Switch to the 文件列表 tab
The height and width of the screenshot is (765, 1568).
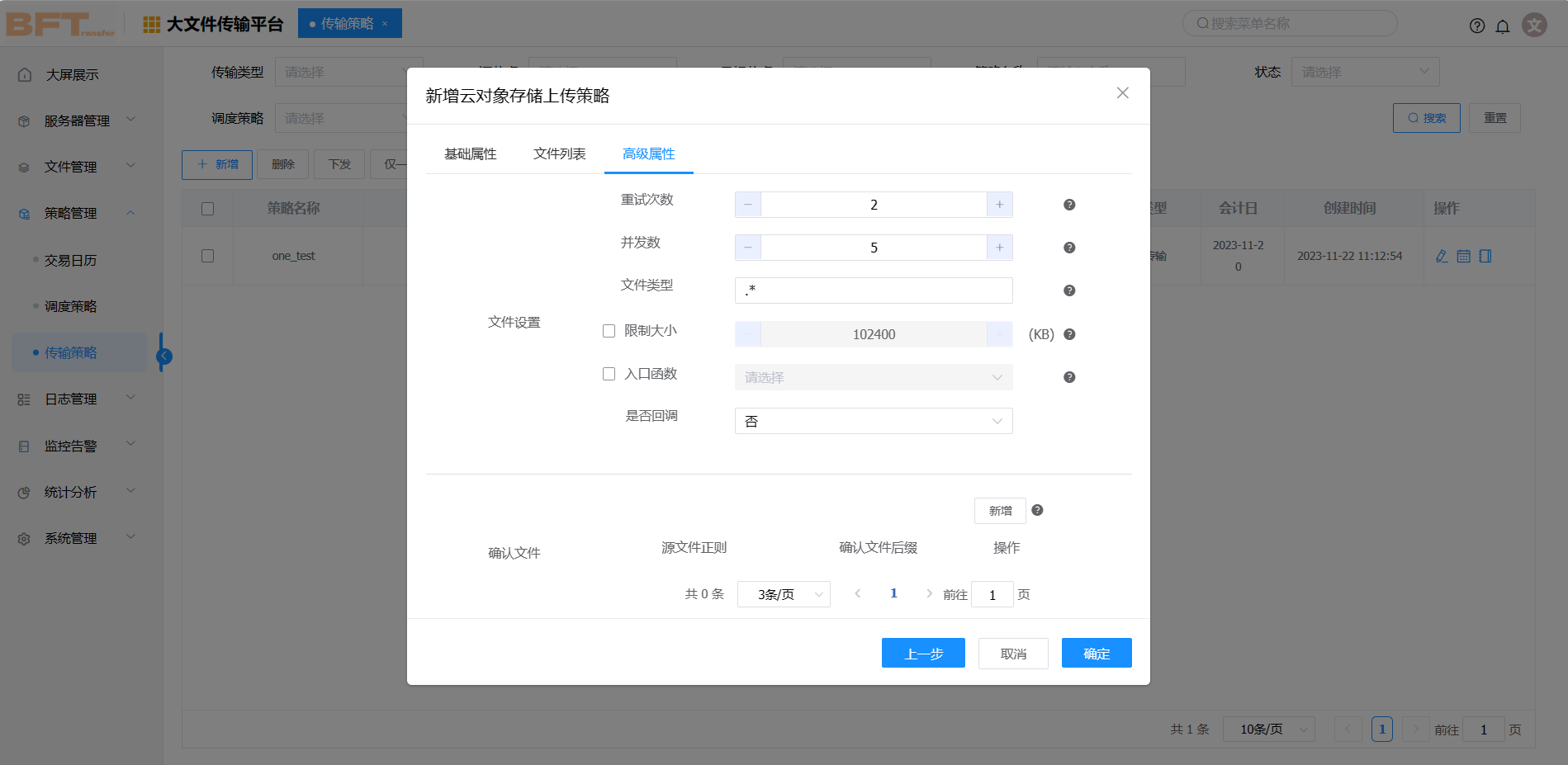click(x=560, y=154)
